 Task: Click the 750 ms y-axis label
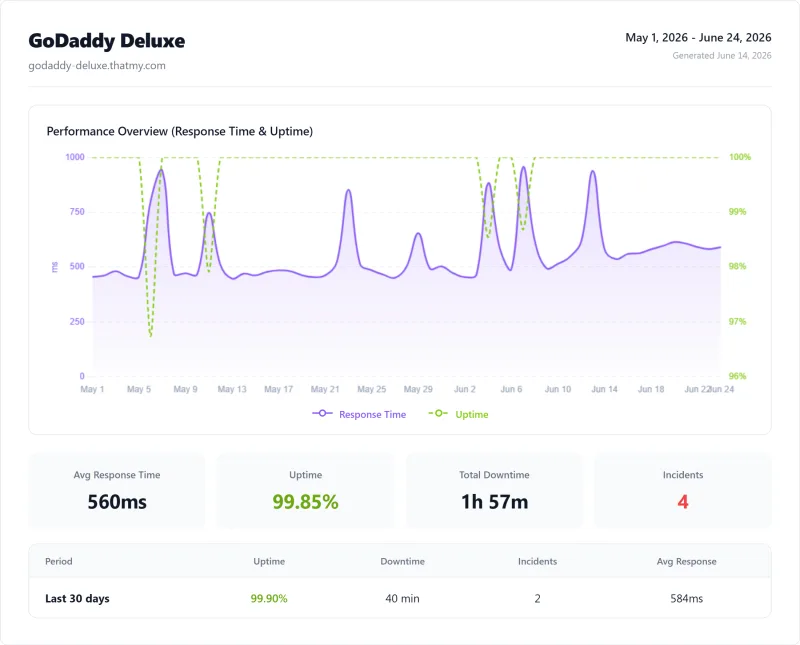point(77,212)
